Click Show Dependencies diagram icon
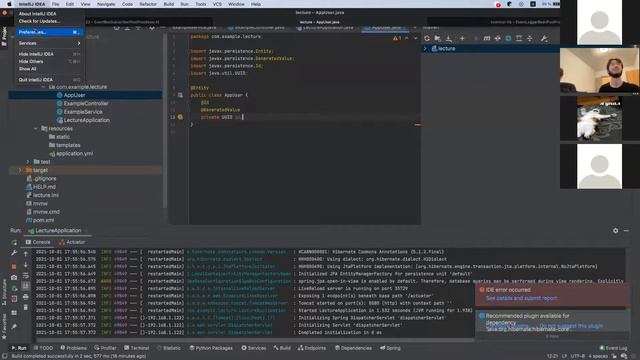 click(519, 38)
